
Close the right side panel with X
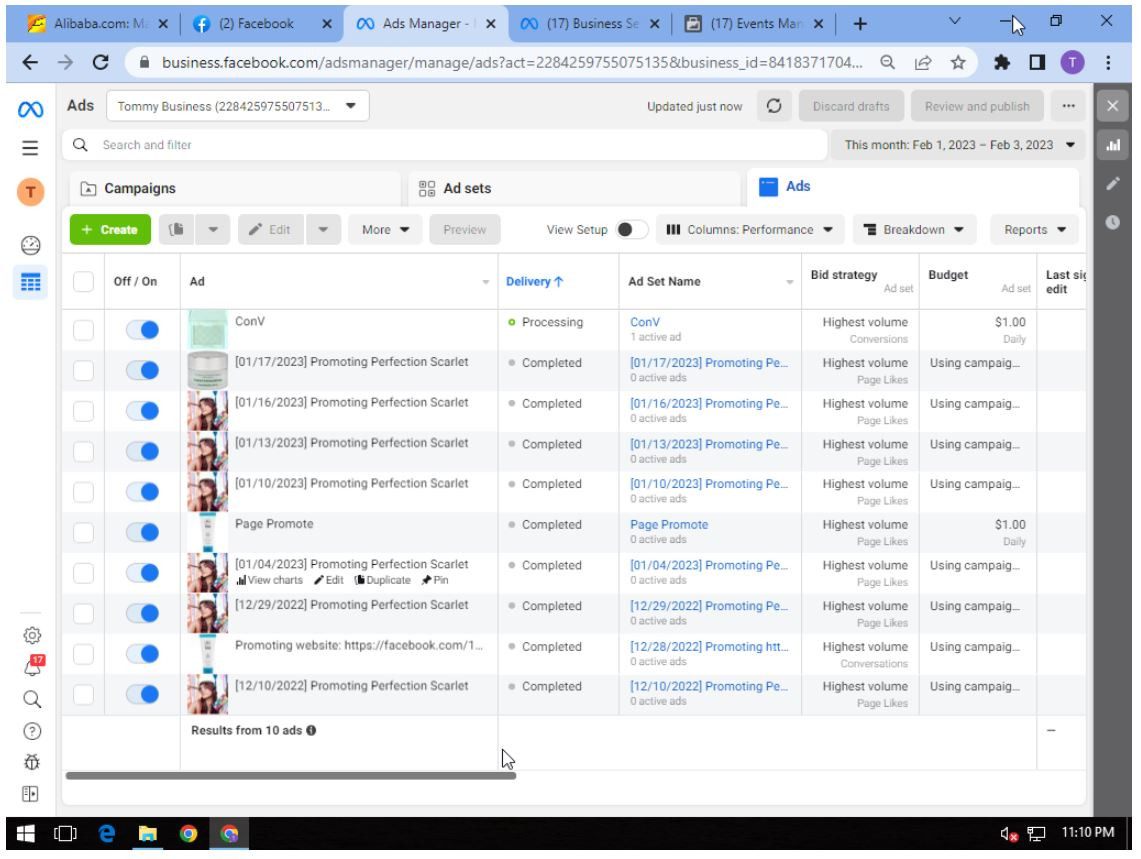click(1113, 106)
